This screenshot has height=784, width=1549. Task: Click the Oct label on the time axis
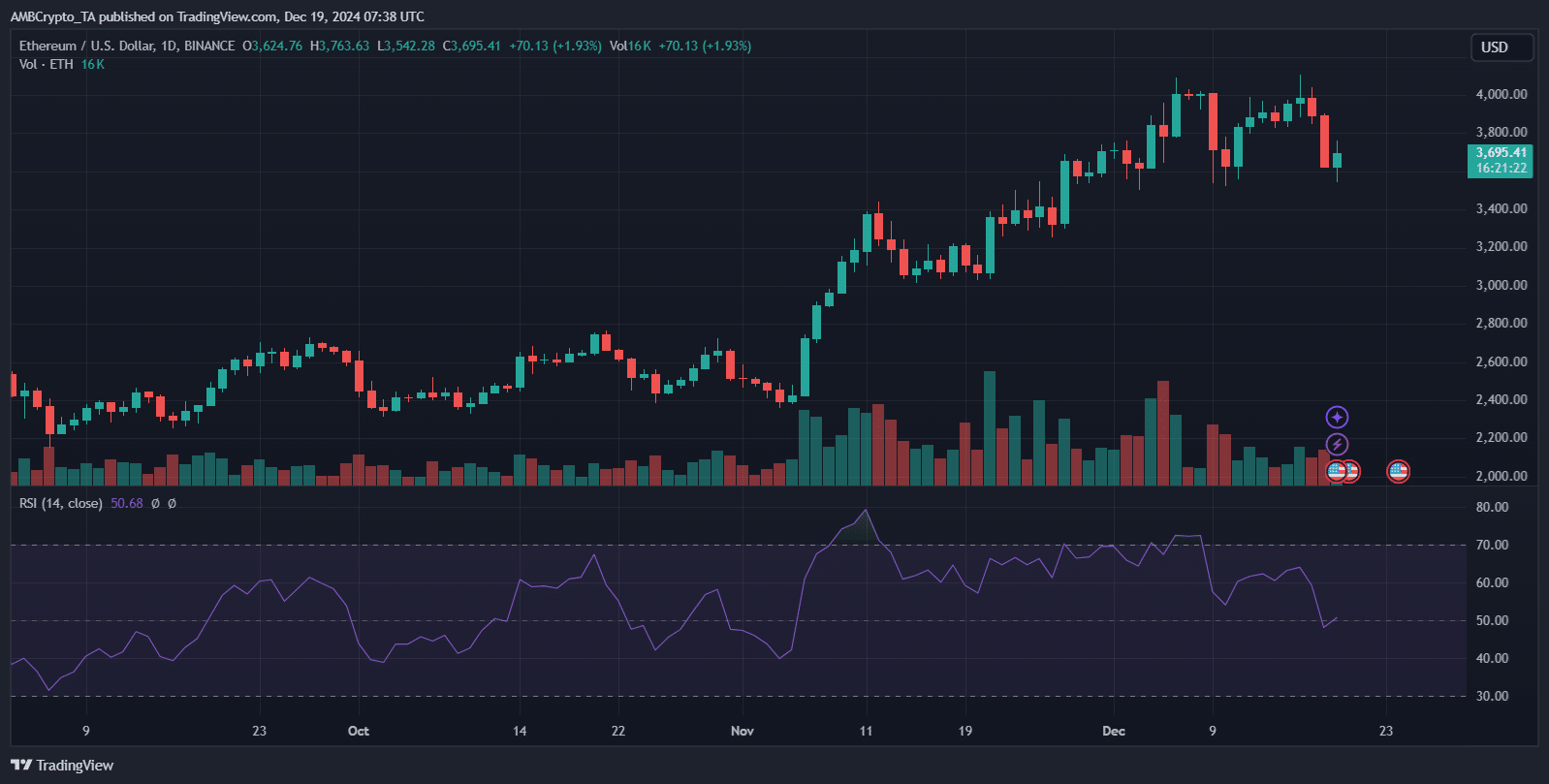coord(359,731)
